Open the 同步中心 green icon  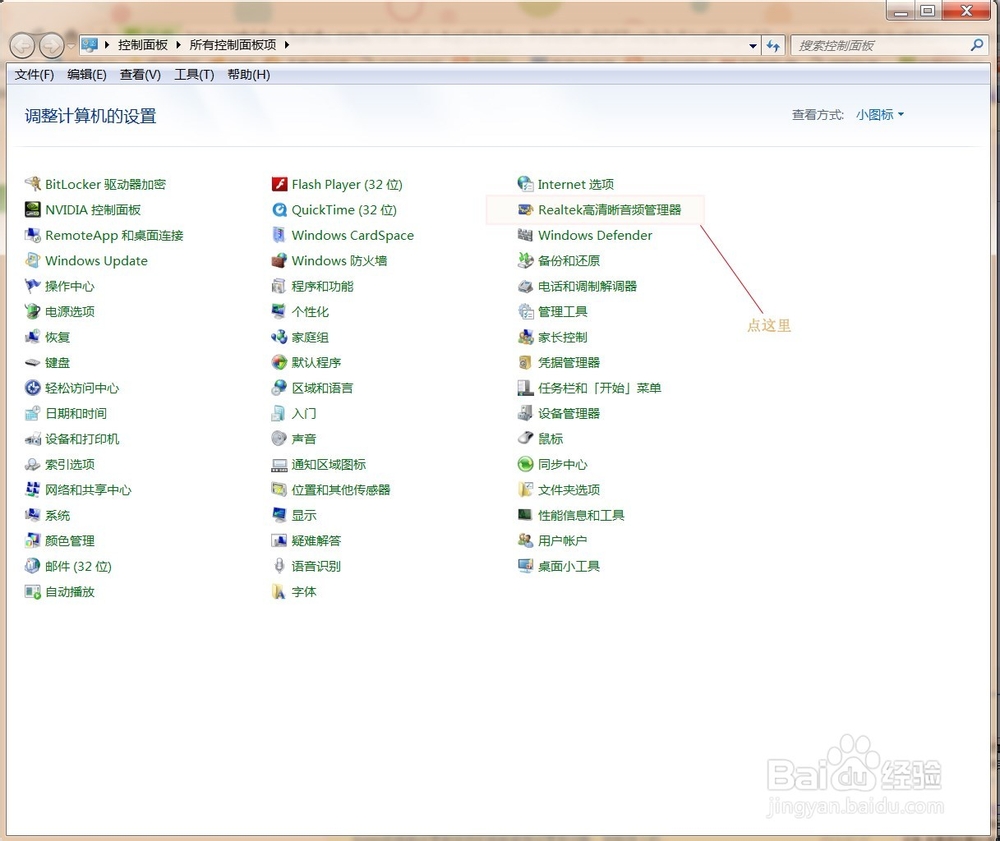(526, 464)
